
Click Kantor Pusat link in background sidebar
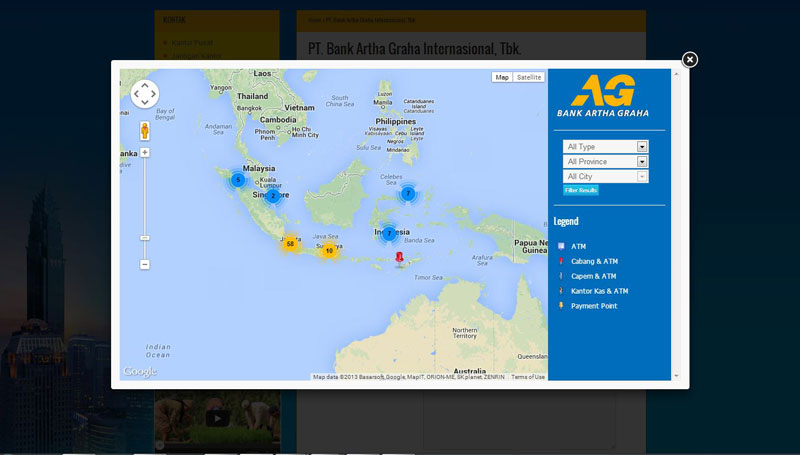(192, 43)
